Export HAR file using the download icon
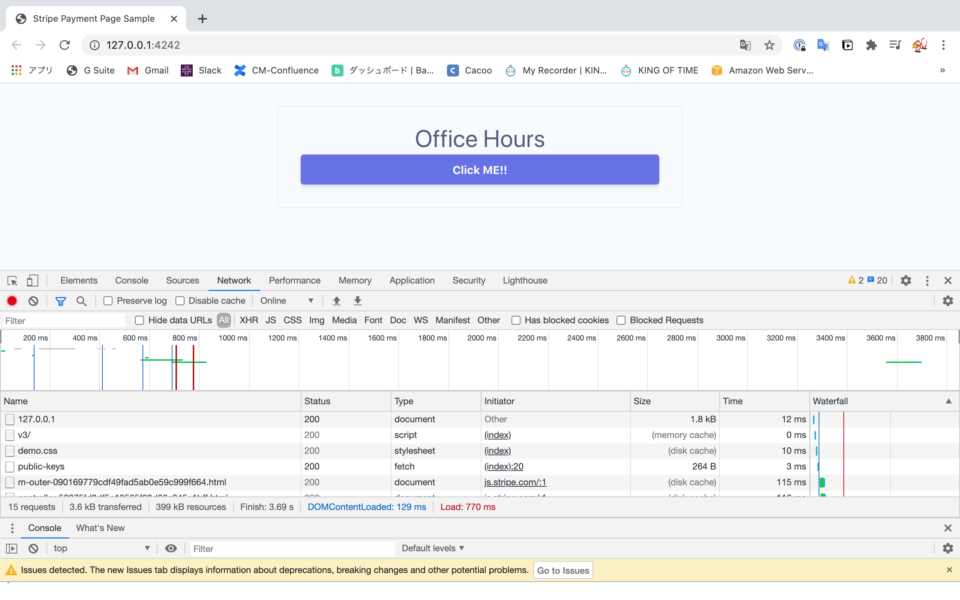The width and height of the screenshot is (960, 600). [x=357, y=300]
